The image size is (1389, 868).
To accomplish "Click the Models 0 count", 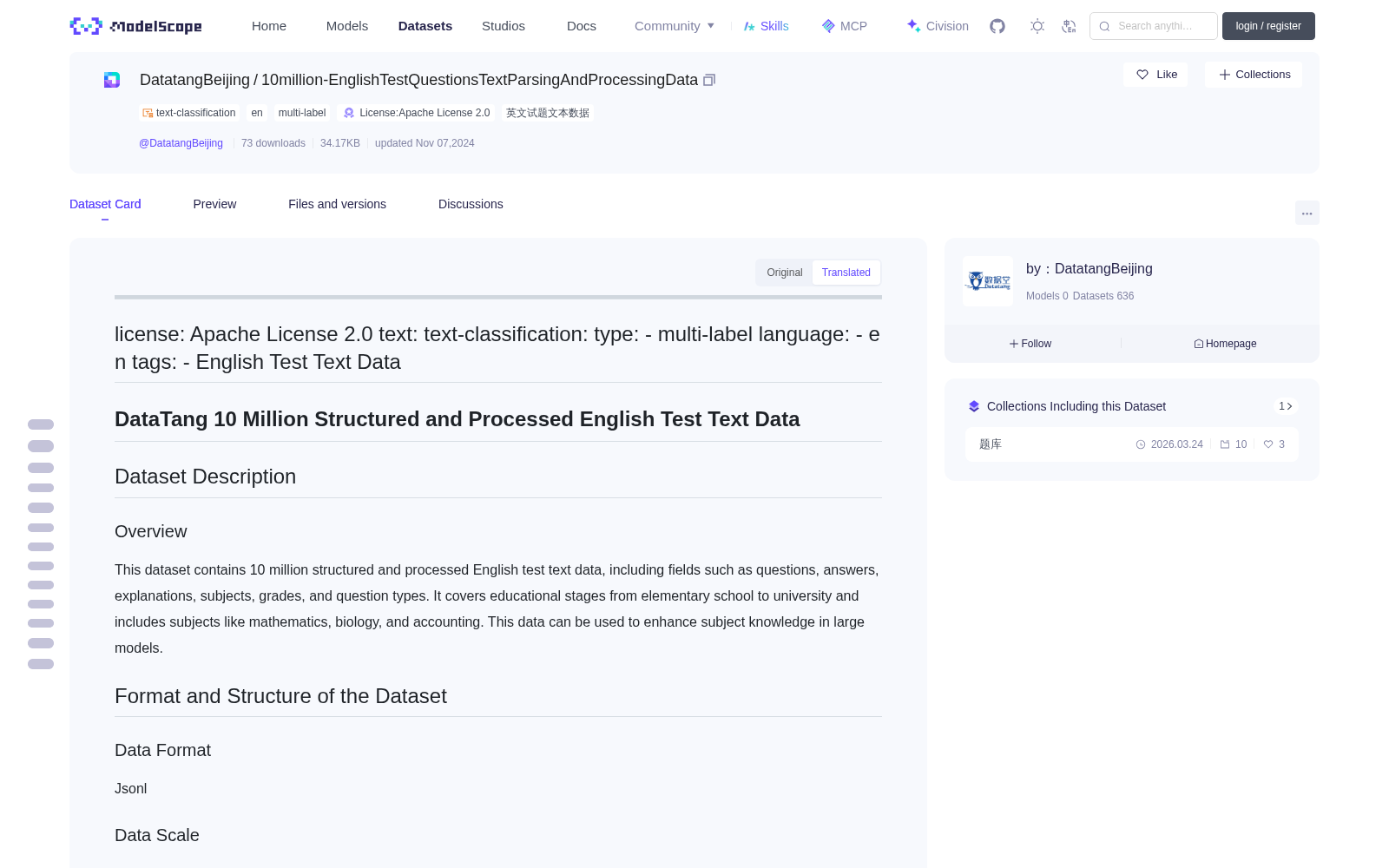I will pyautogui.click(x=1047, y=296).
